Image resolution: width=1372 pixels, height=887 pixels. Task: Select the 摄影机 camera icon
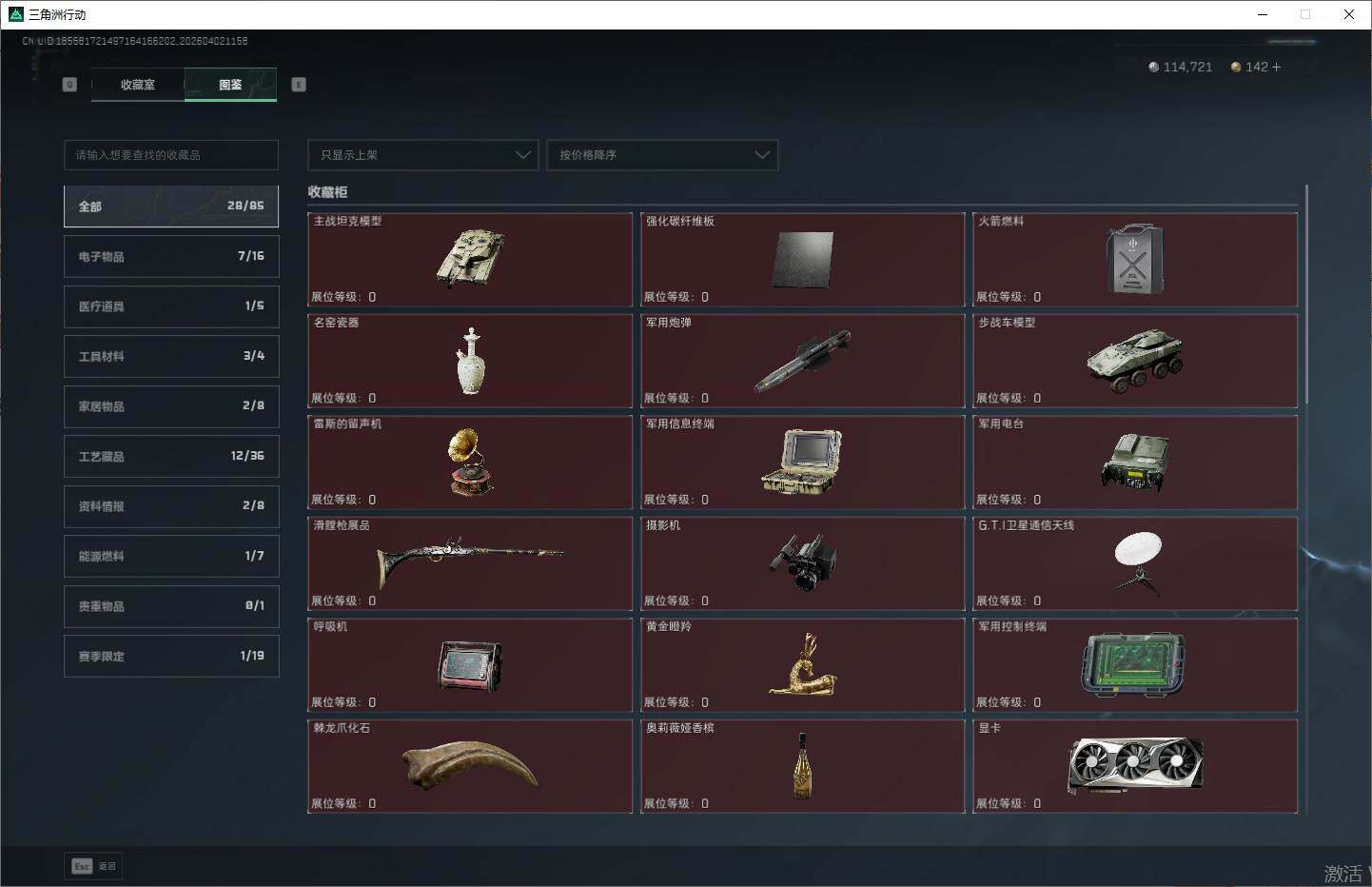(802, 562)
